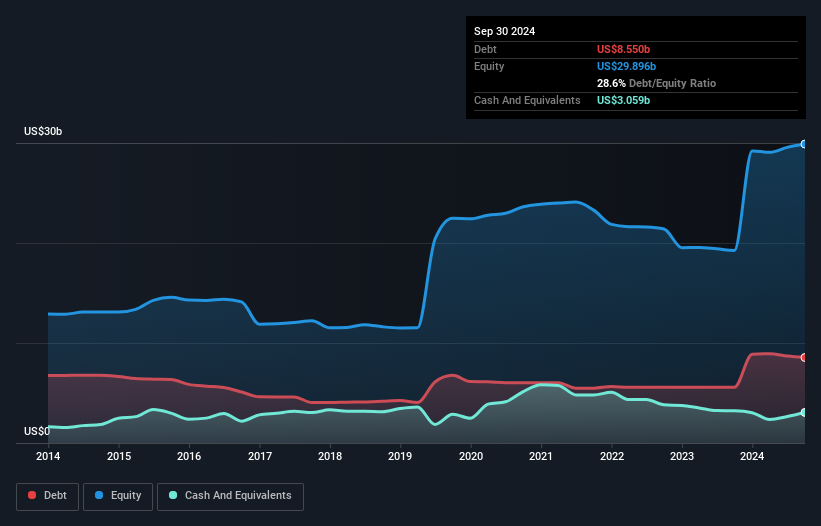The image size is (821, 526).
Task: Click the 2020 x-axis label
Action: 471,456
